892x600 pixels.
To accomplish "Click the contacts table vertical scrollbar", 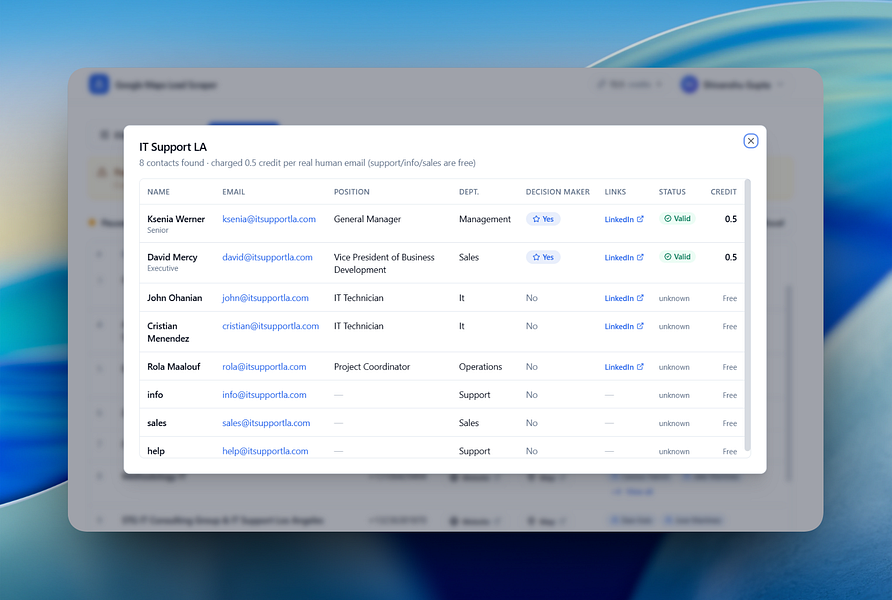I will pyautogui.click(x=748, y=316).
